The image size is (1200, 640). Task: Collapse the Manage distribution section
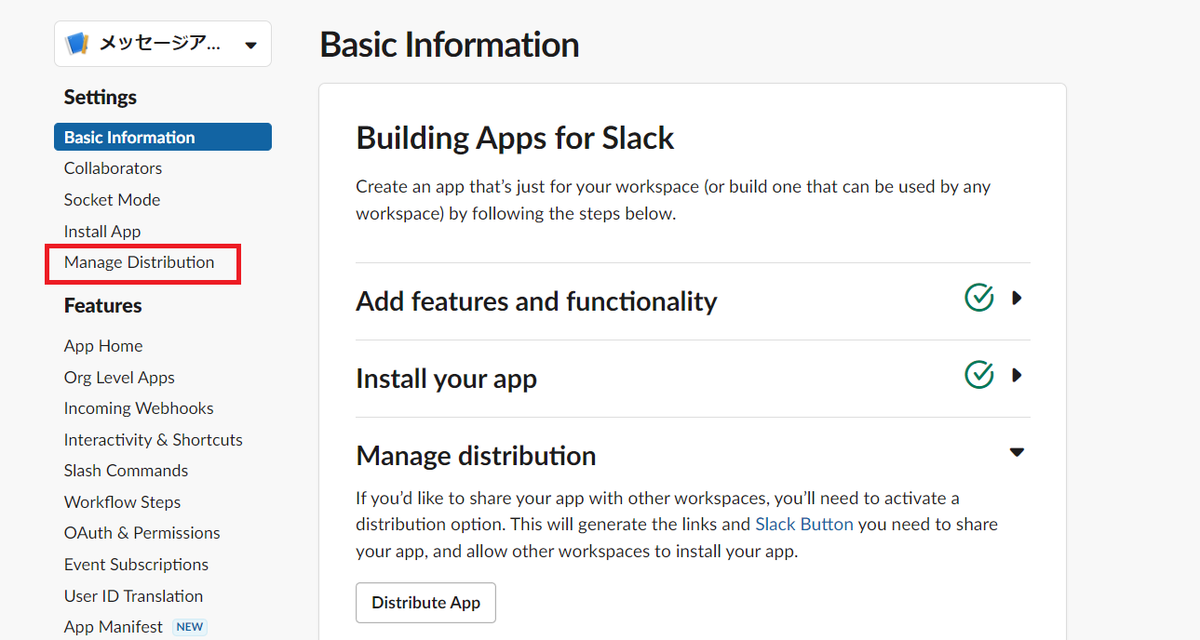[x=1017, y=453]
